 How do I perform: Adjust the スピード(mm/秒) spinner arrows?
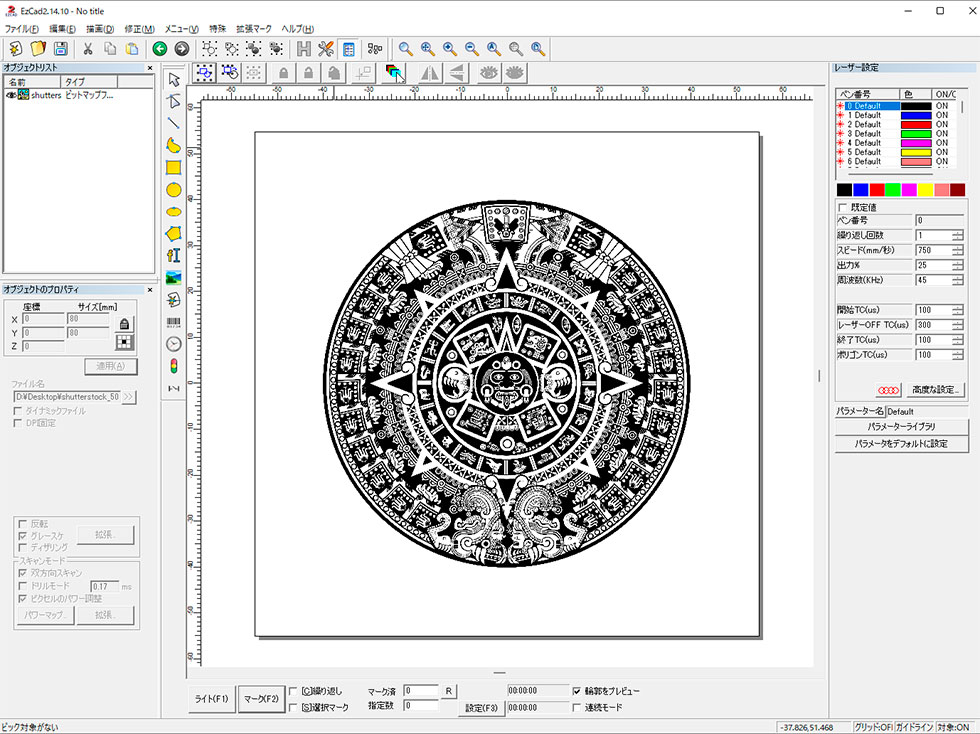(x=958, y=250)
